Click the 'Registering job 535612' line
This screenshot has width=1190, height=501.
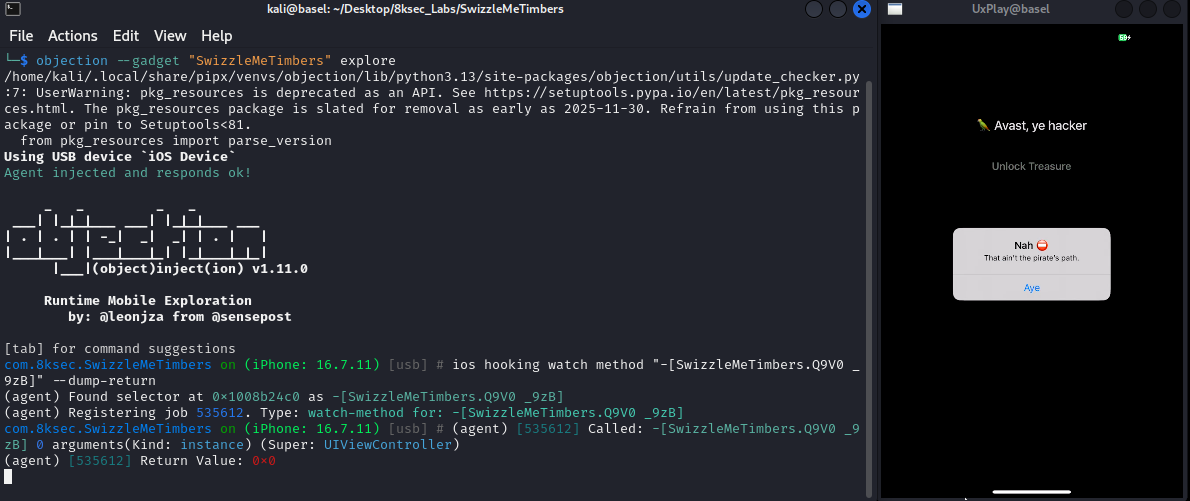click(345, 412)
